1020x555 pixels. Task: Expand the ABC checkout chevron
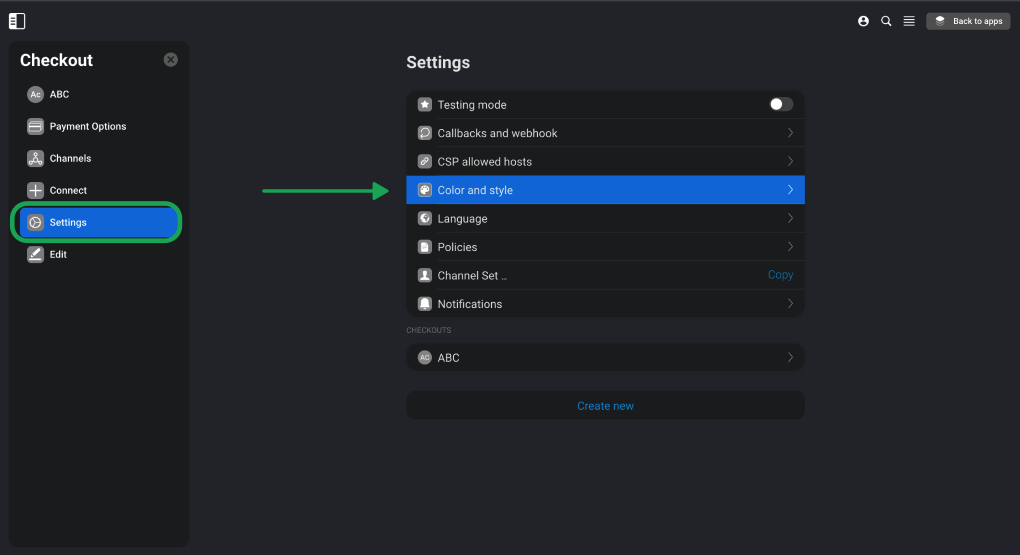coord(790,357)
